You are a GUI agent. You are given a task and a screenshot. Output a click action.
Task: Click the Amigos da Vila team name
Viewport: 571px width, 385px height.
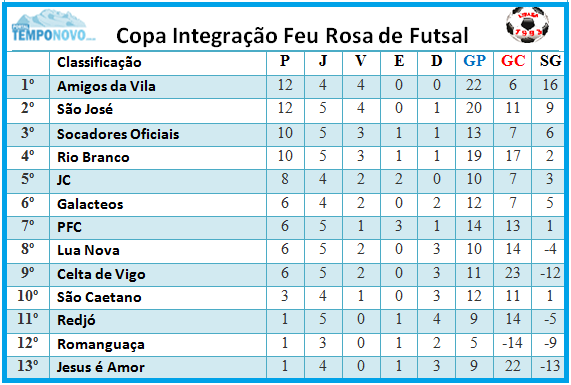[106, 86]
